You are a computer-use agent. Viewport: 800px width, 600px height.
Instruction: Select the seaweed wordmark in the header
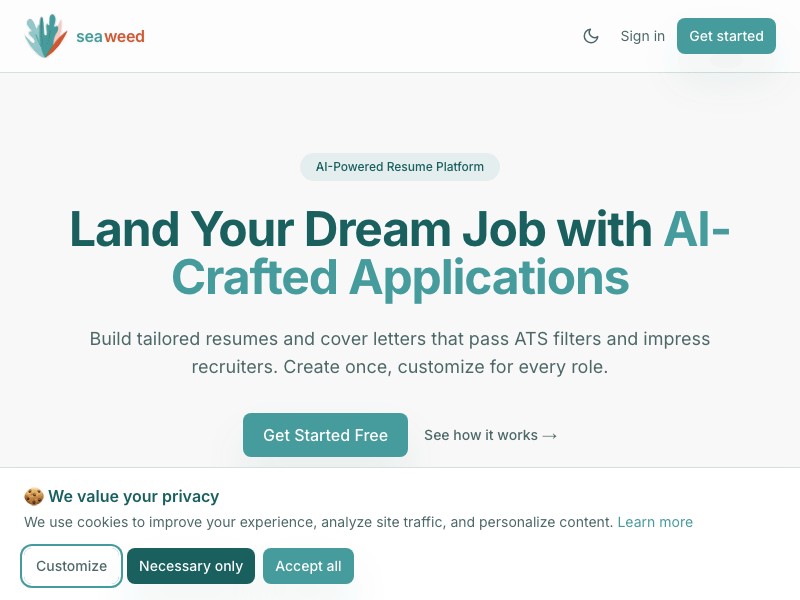pyautogui.click(x=110, y=36)
